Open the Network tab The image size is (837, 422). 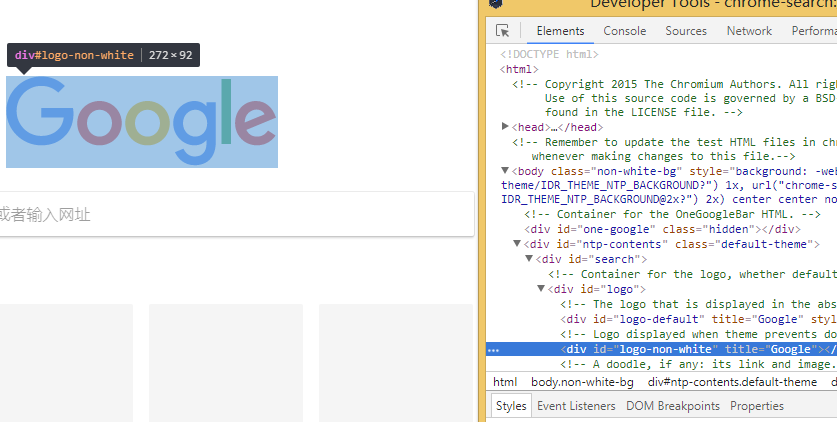pyautogui.click(x=749, y=31)
